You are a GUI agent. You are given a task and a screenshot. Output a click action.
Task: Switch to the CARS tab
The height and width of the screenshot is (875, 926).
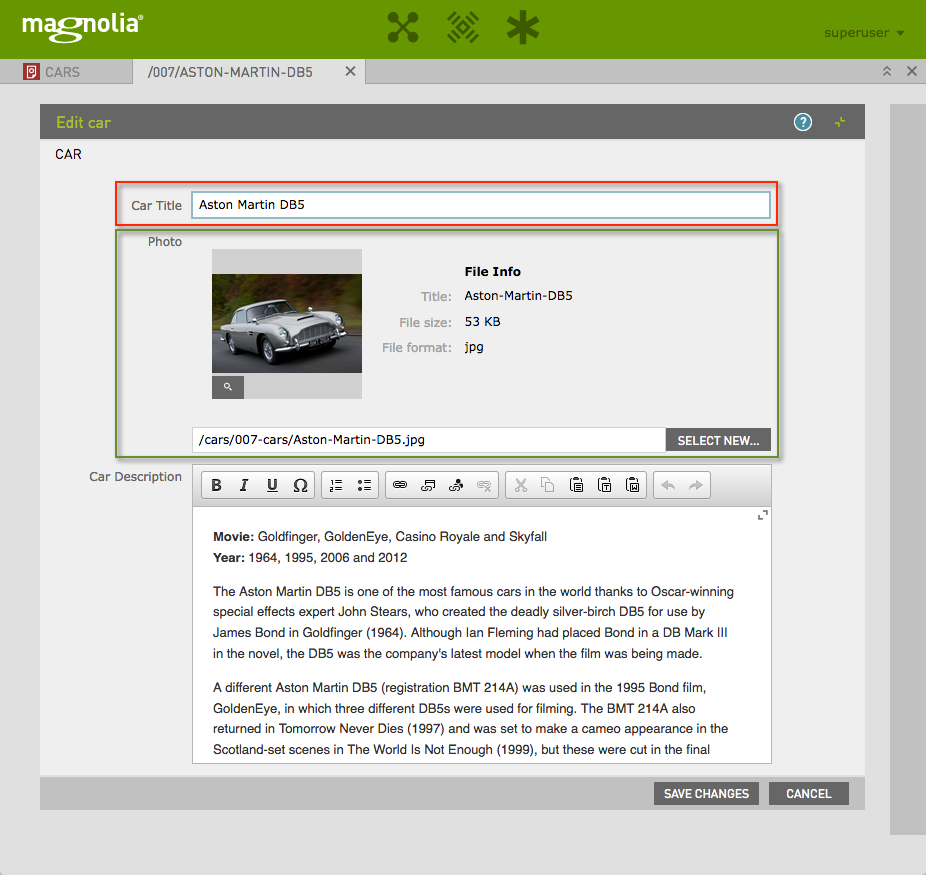pyautogui.click(x=62, y=72)
